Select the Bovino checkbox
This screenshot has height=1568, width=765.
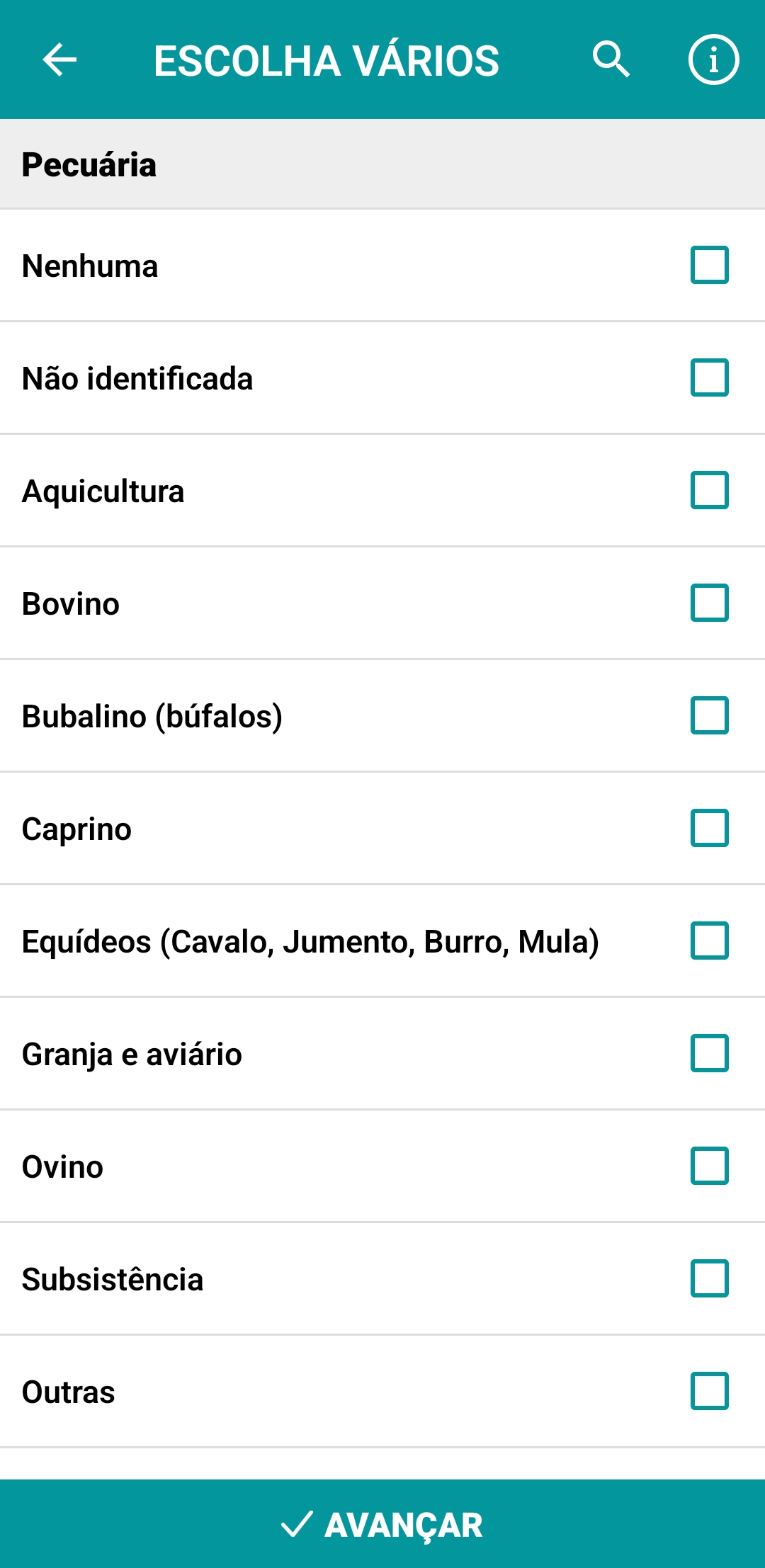coord(709,603)
